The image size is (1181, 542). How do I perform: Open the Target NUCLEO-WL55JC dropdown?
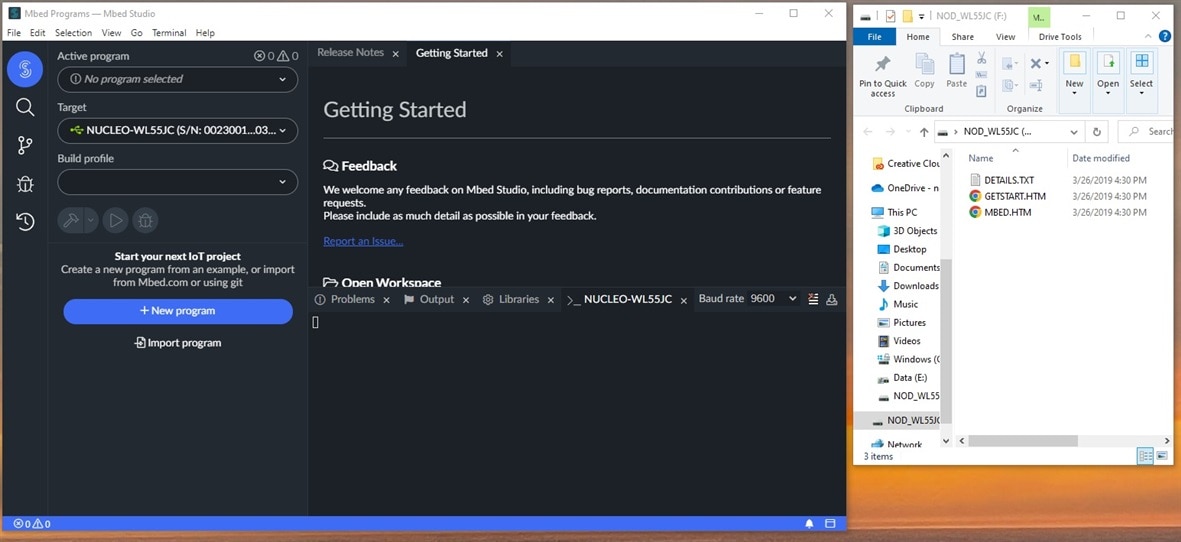click(178, 130)
